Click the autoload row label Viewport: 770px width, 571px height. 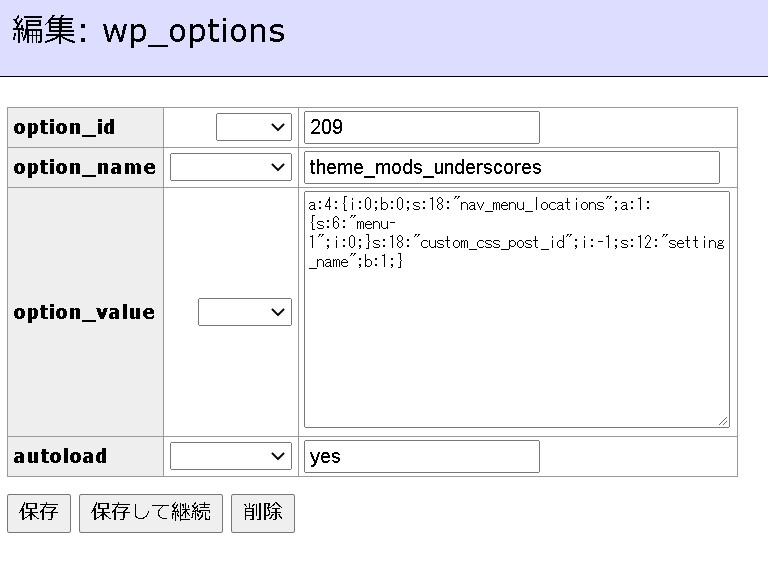(x=60, y=456)
